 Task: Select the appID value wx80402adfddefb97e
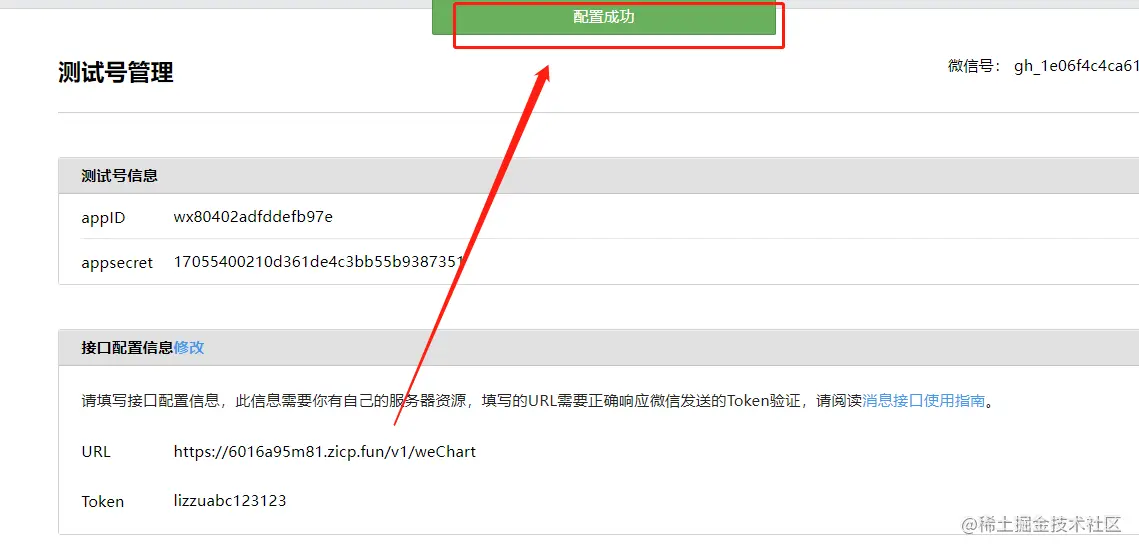pyautogui.click(x=253, y=216)
